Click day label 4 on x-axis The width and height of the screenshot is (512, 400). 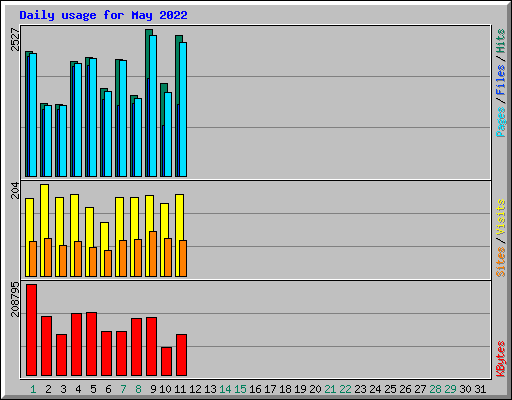point(78,389)
